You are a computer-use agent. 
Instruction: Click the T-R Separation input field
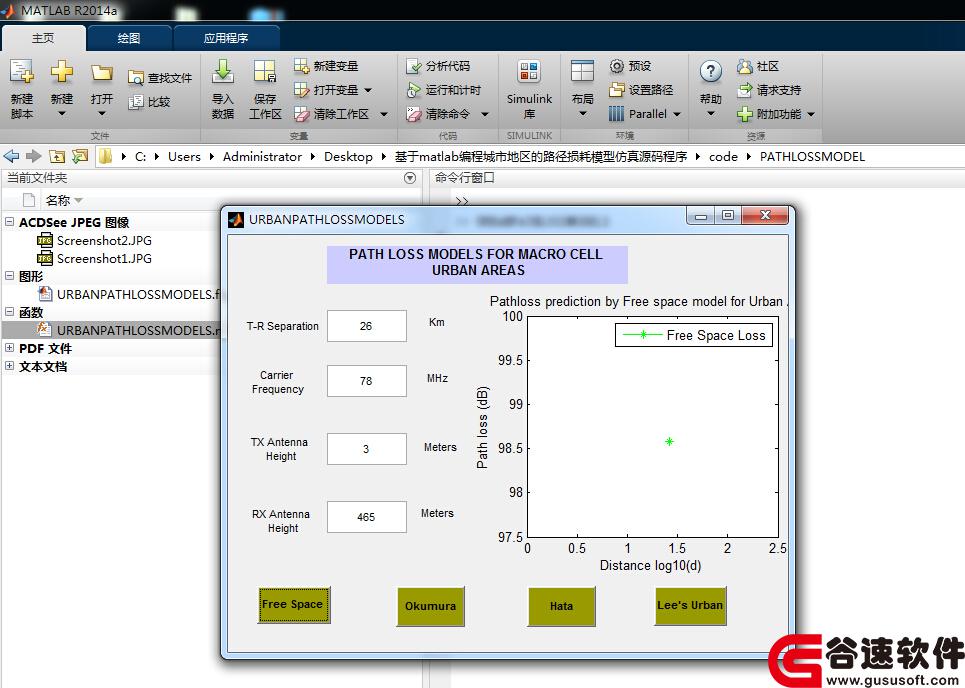point(367,326)
